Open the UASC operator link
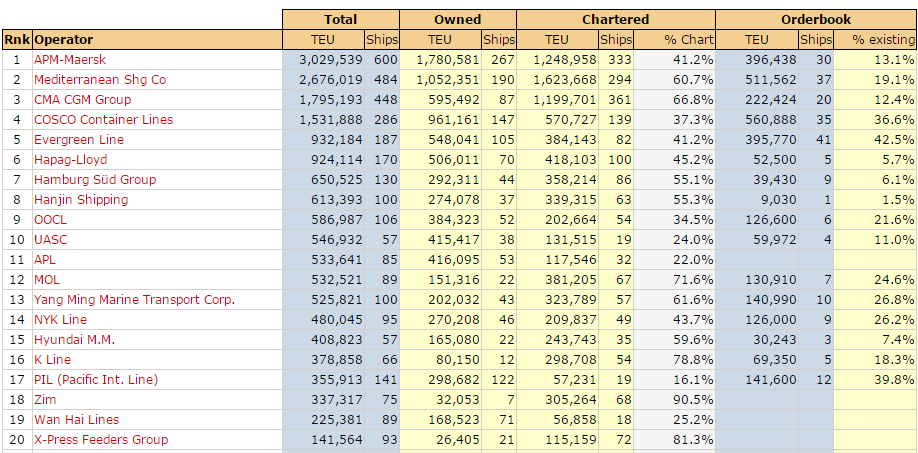The image size is (918, 453). (50, 239)
